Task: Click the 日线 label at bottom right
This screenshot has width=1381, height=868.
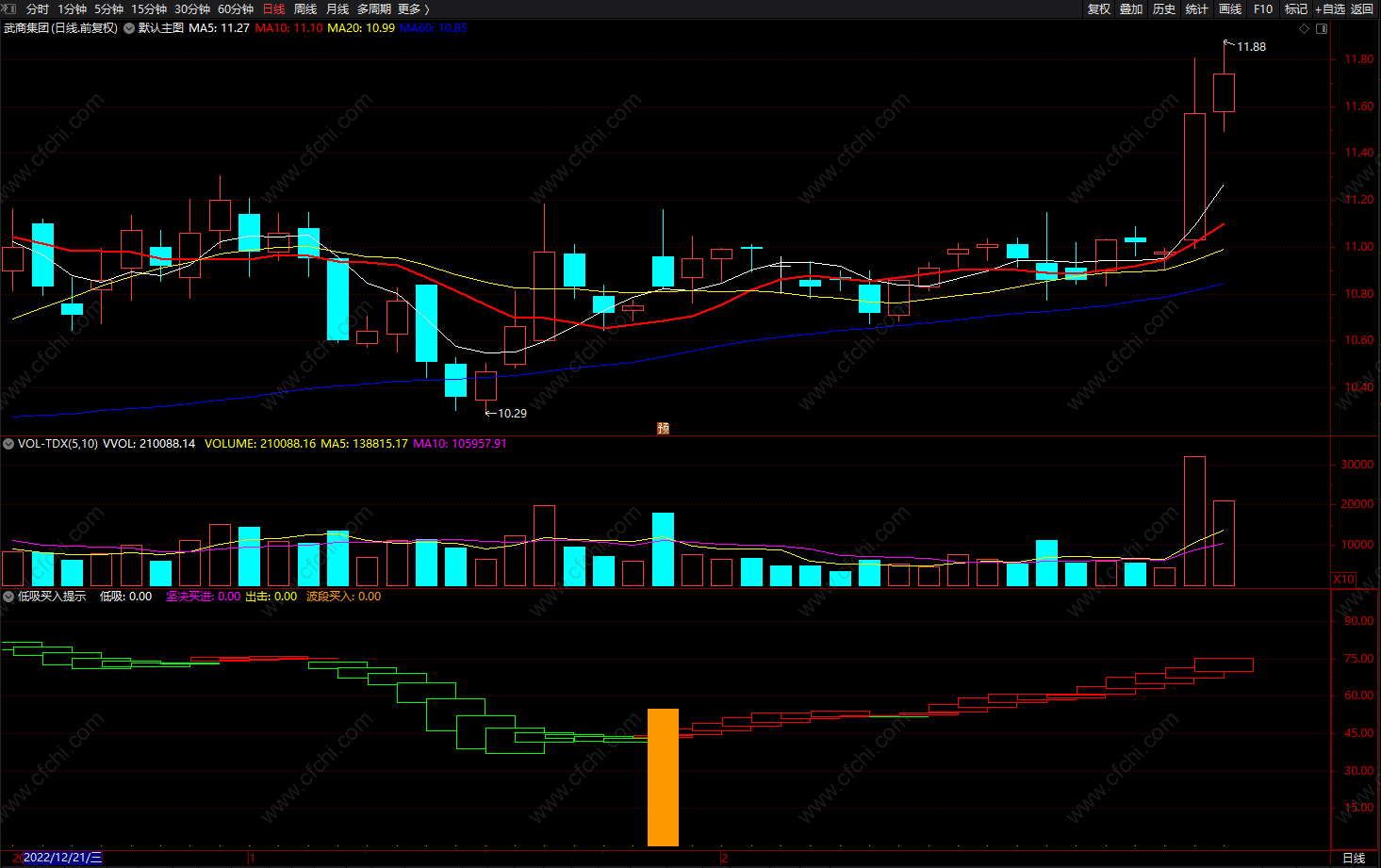Action: (x=1354, y=858)
